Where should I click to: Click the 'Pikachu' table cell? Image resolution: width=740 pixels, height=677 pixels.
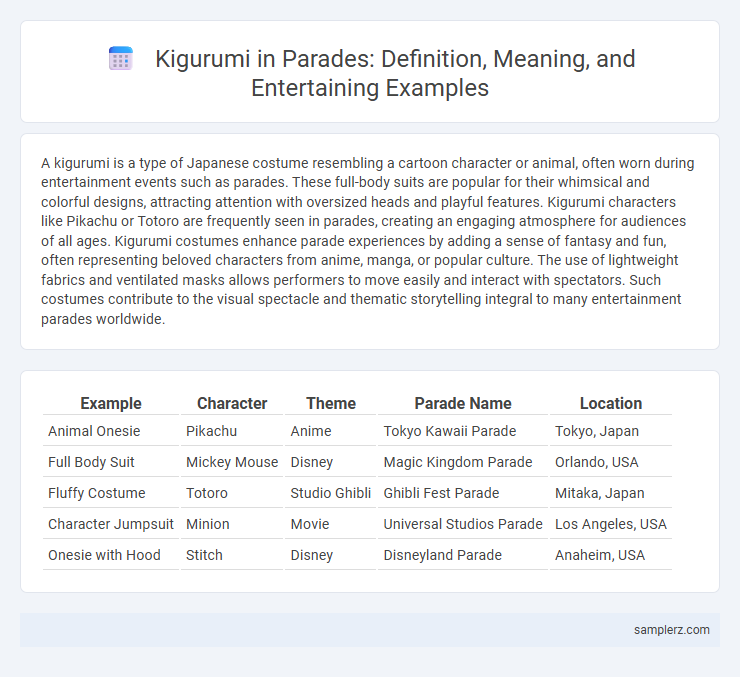coord(232,431)
